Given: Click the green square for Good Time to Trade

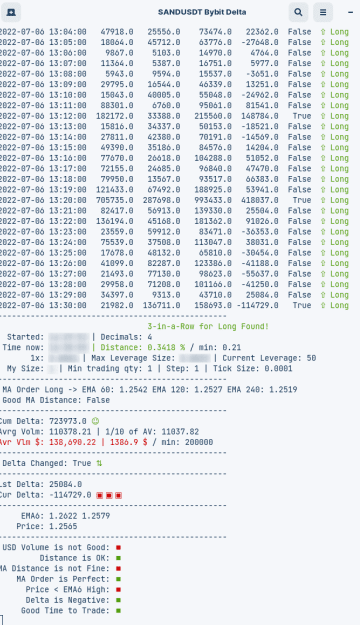Looking at the screenshot, I should (118, 611).
